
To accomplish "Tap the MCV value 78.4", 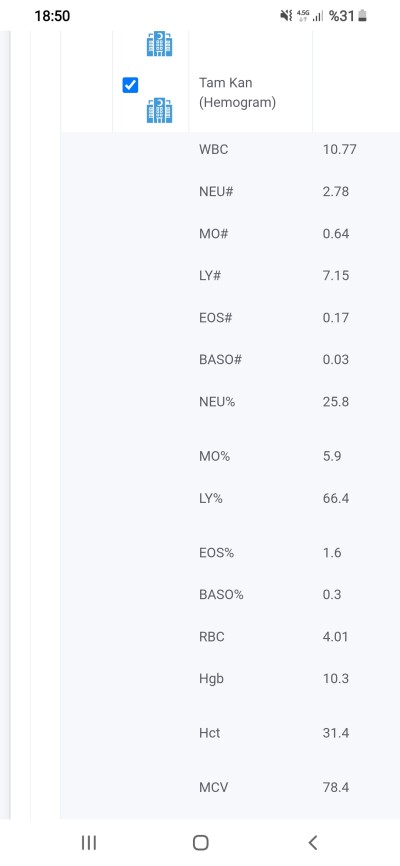I will pos(335,788).
